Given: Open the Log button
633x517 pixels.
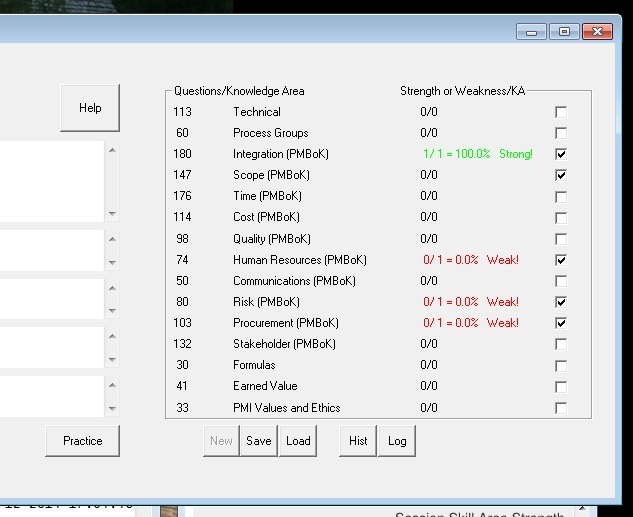Looking at the screenshot, I should tap(397, 441).
